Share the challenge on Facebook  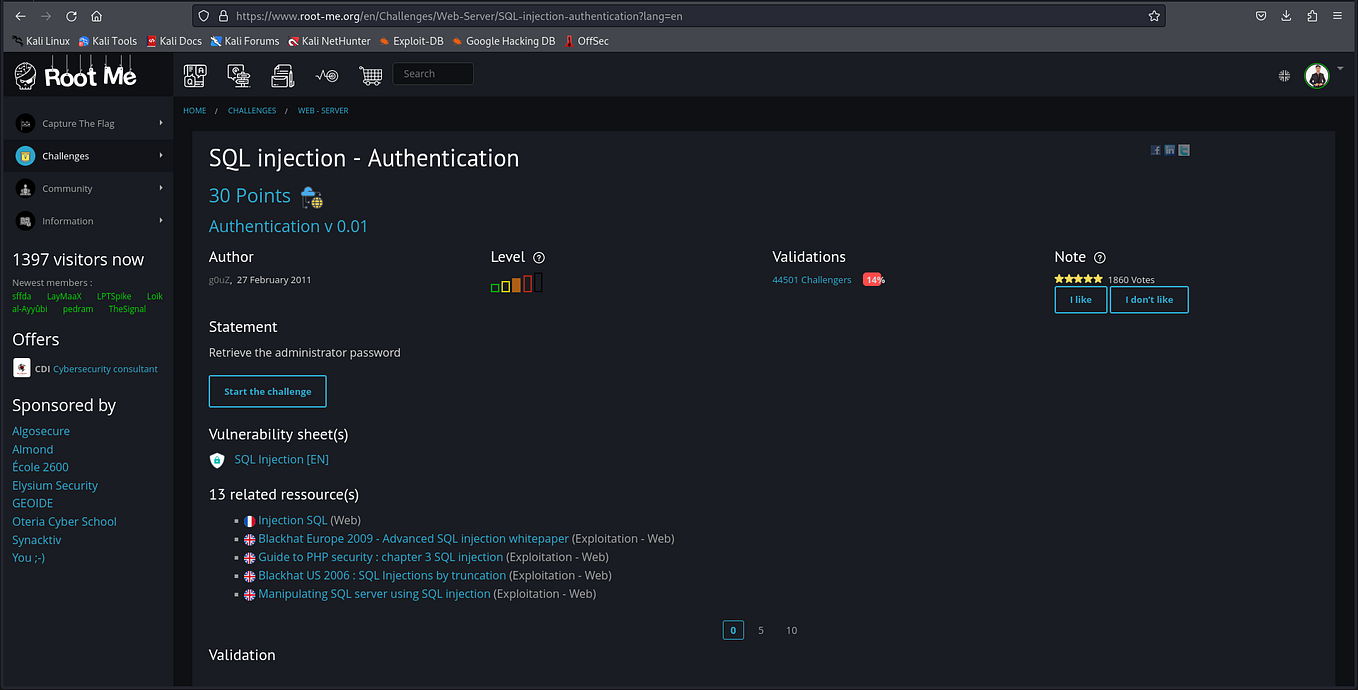coord(1156,149)
